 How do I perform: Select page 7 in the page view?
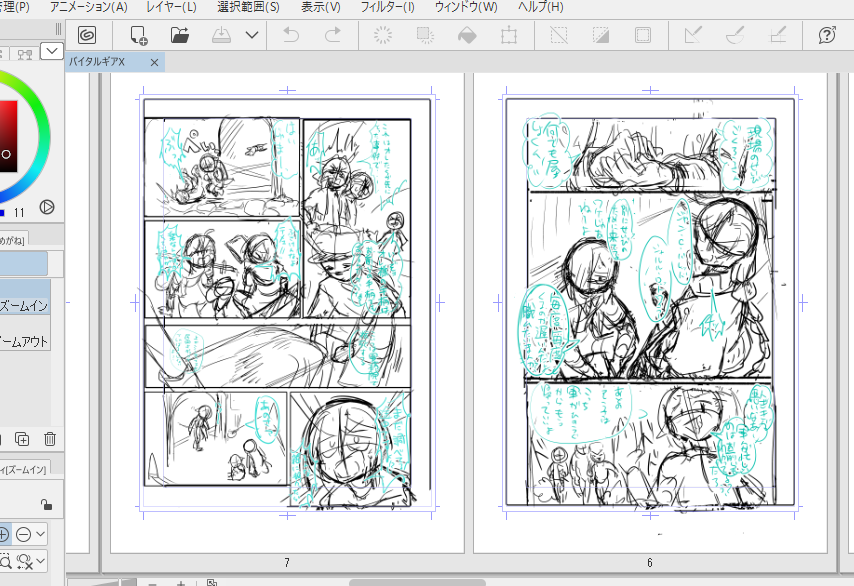tap(287, 313)
